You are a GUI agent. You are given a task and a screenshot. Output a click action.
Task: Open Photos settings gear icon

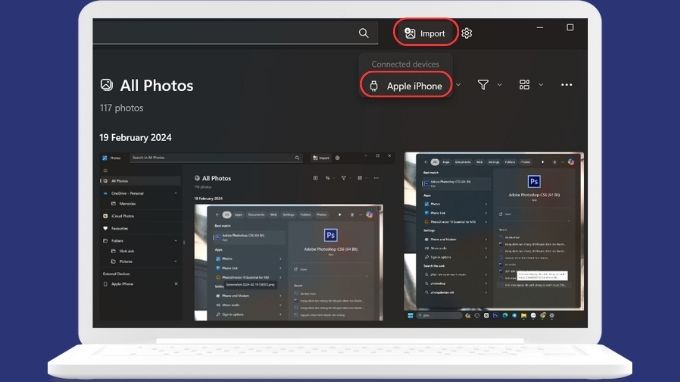click(467, 33)
